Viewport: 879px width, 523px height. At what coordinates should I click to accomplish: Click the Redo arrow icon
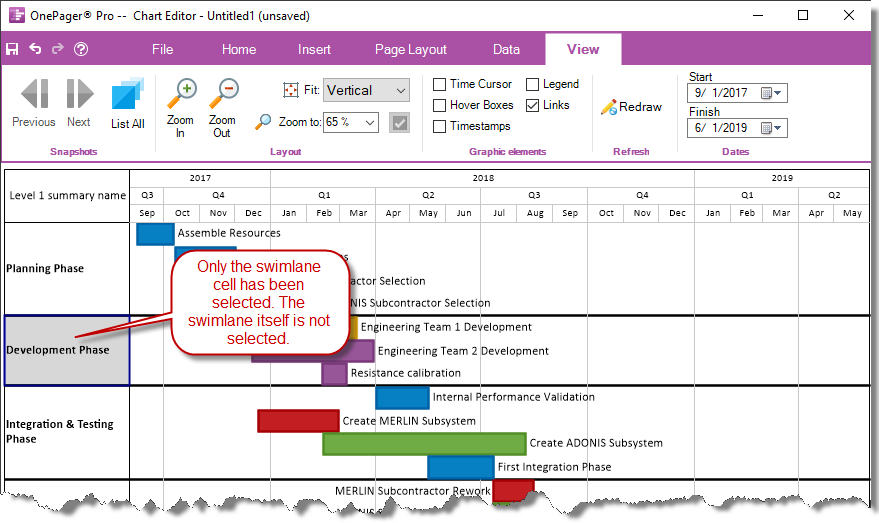pyautogui.click(x=57, y=49)
